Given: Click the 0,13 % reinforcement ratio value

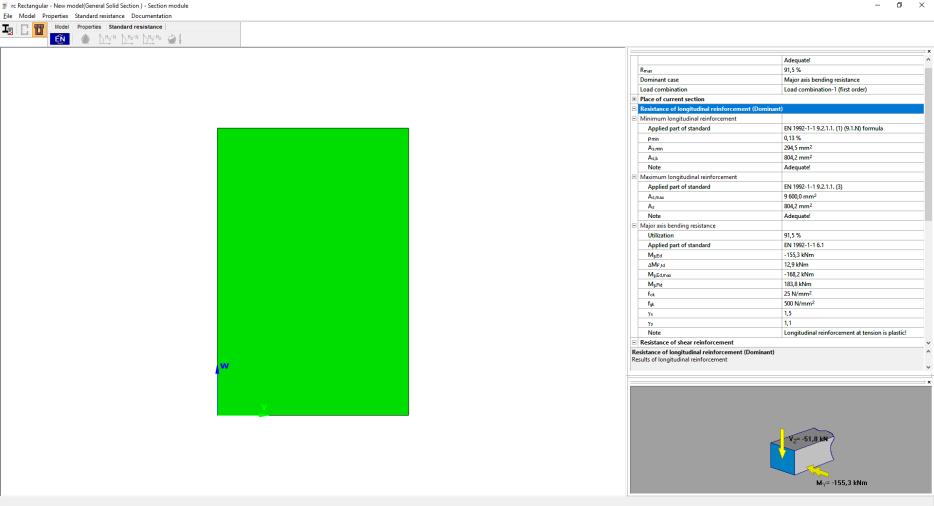Looking at the screenshot, I should tap(792, 138).
